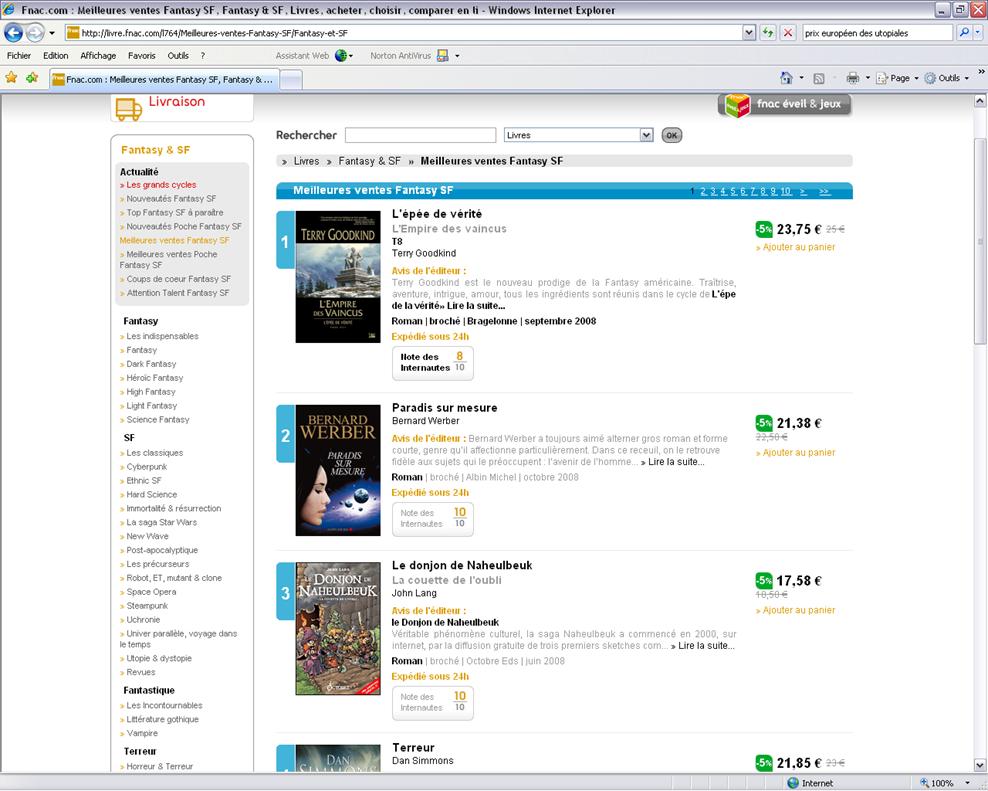Viewport: 988px width, 791px height.
Task: Go to page 10 of best sellers
Action: tap(786, 191)
